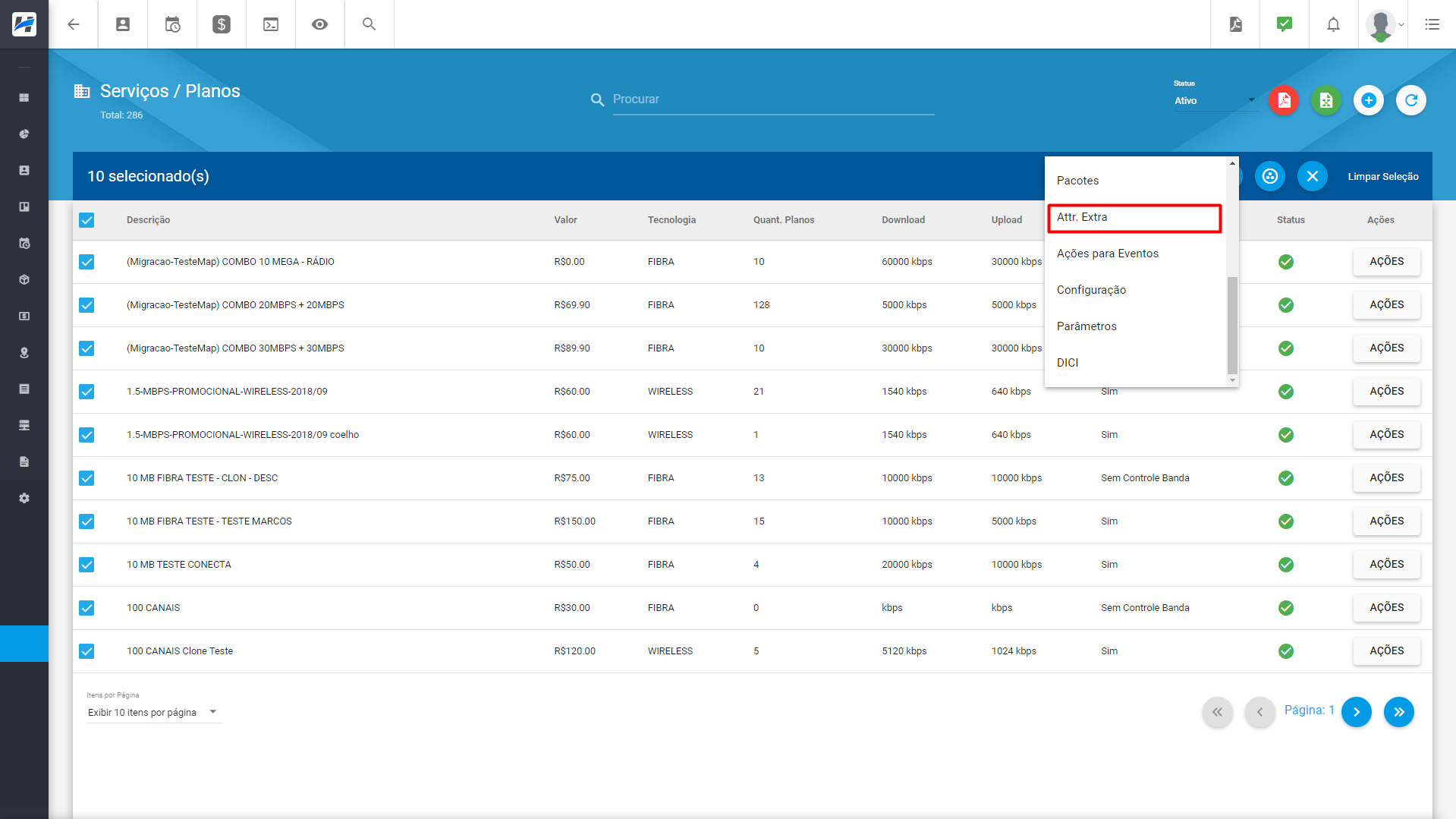
Task: Click the eye monitoring toolbar icon
Action: point(320,24)
